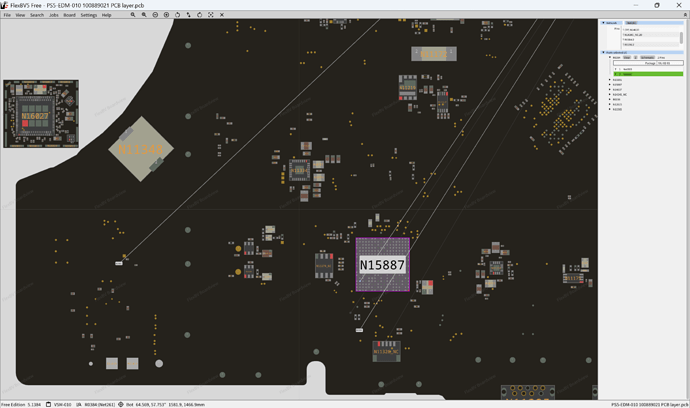
Task: Expand the last part entry in parts list
Action: click(x=610, y=109)
